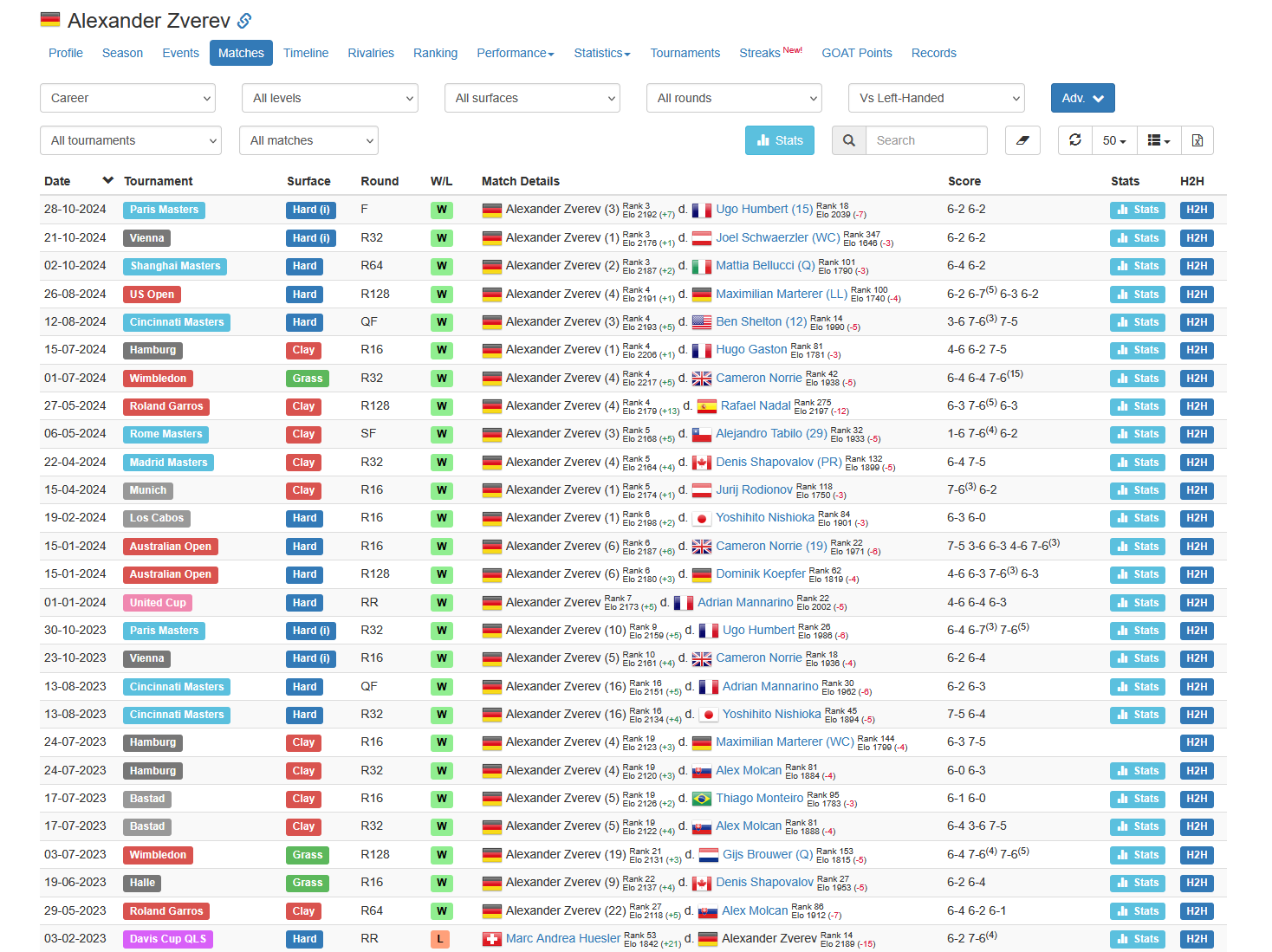Open the Madrid Masters tournament link

169,463
